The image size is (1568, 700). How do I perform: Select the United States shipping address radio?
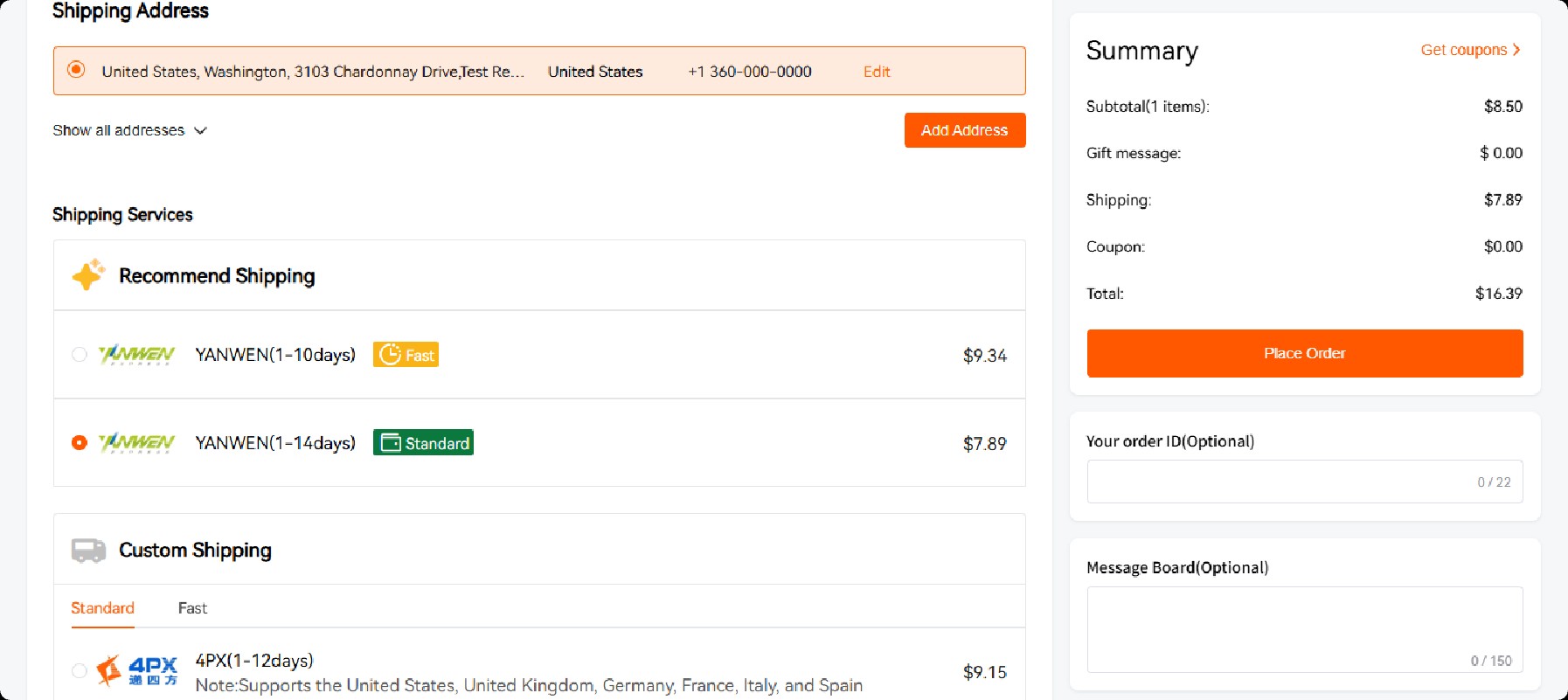tap(77, 70)
